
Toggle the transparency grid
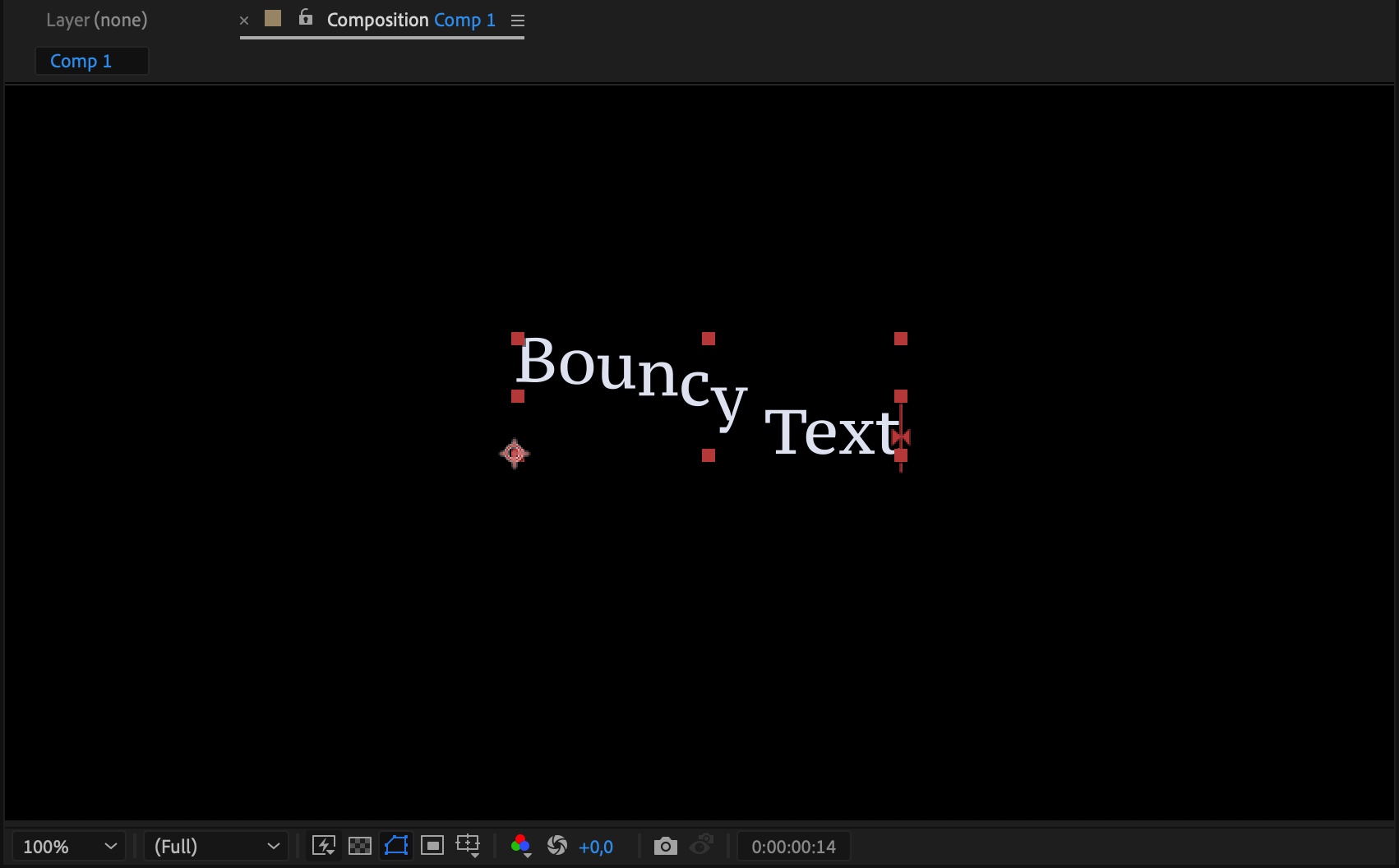[x=360, y=846]
